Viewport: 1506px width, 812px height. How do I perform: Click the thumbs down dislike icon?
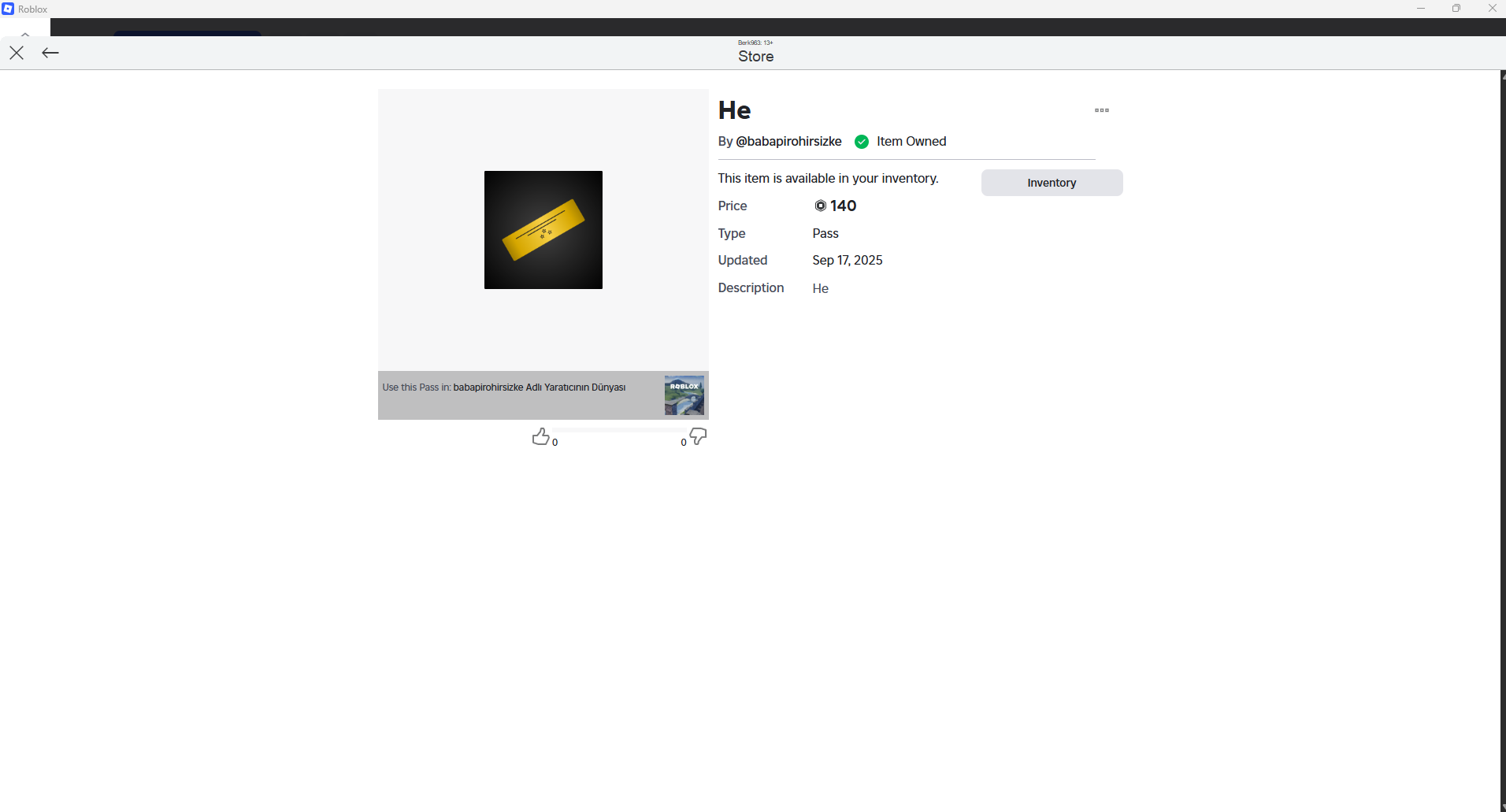(x=698, y=436)
